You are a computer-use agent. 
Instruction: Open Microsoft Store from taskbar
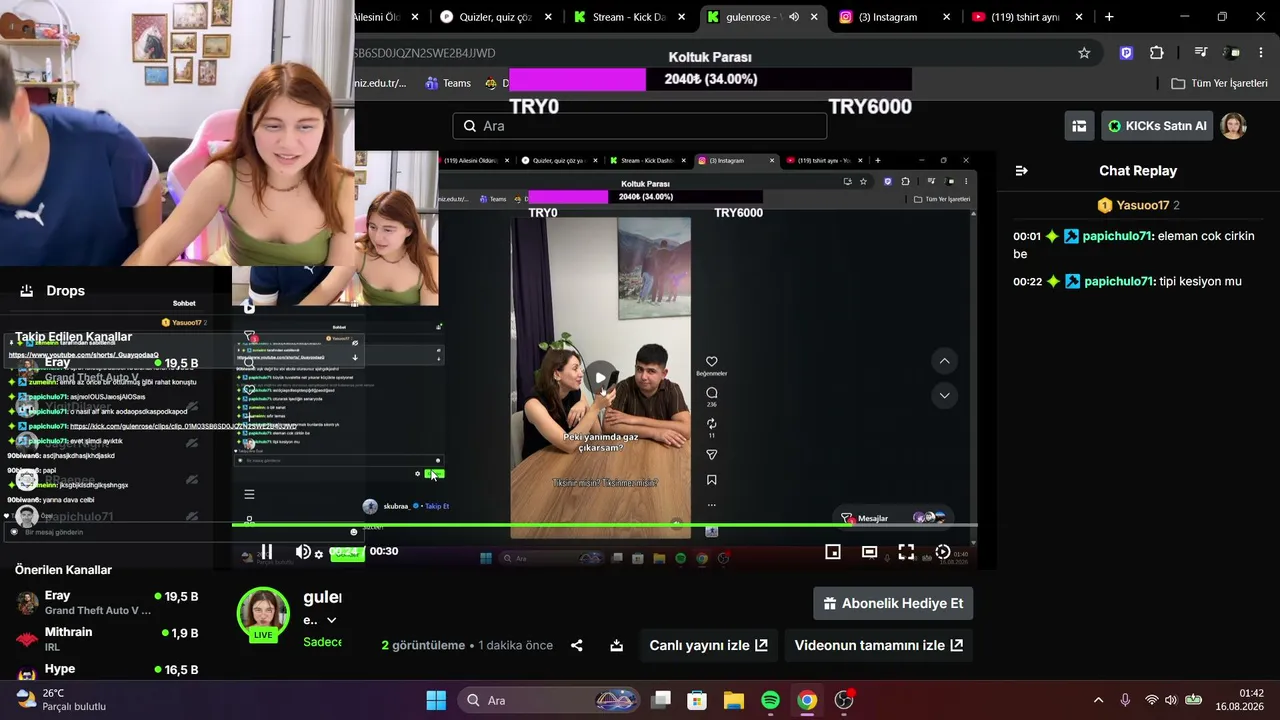(x=697, y=700)
